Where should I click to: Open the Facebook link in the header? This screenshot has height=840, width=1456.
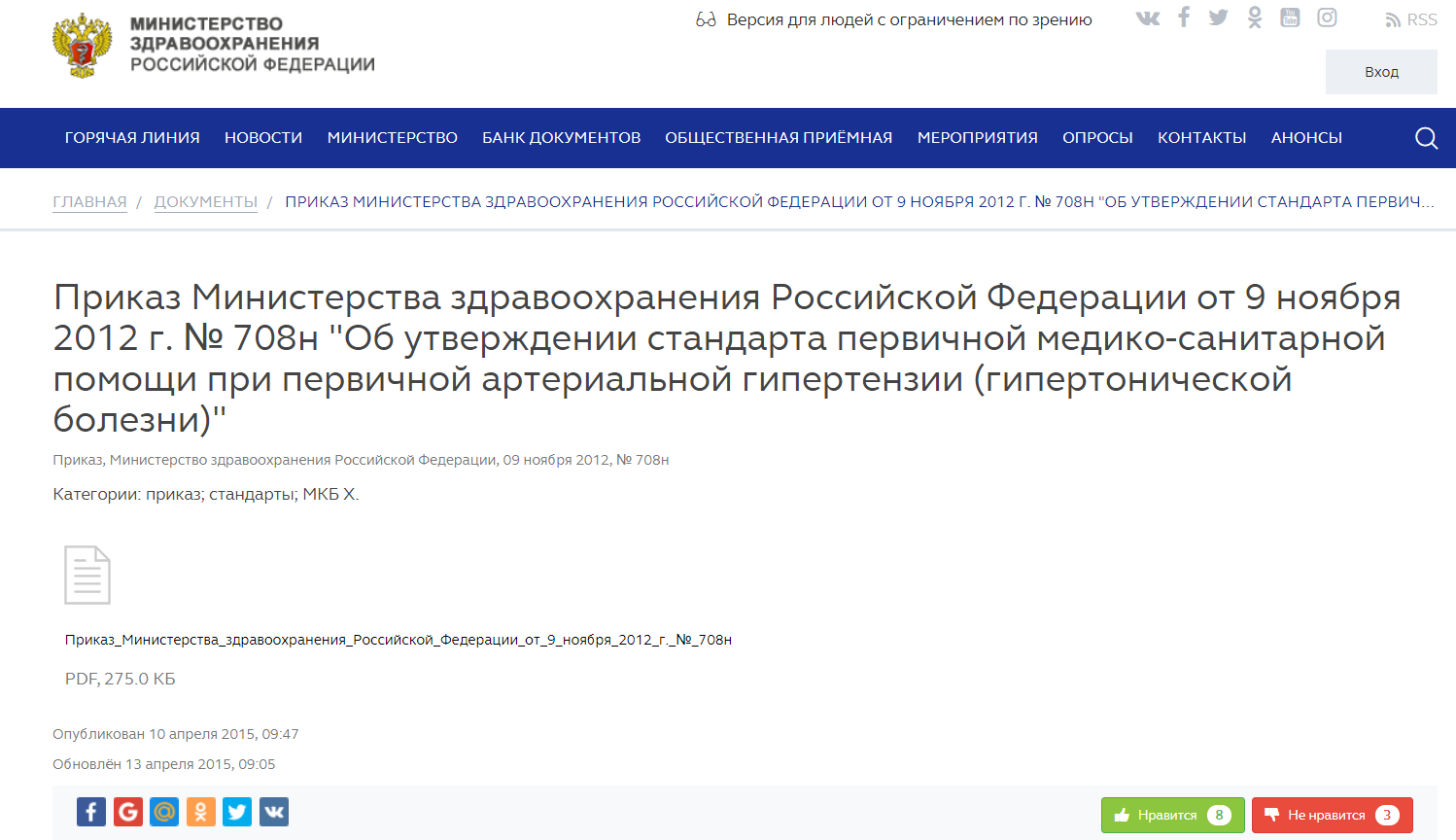click(1184, 17)
